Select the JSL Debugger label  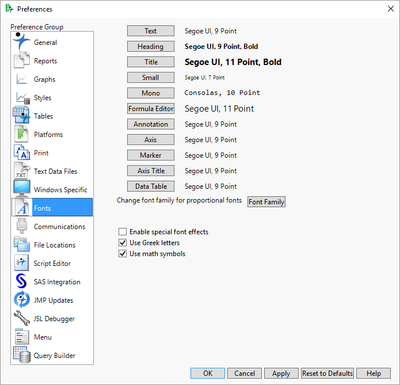point(54,319)
